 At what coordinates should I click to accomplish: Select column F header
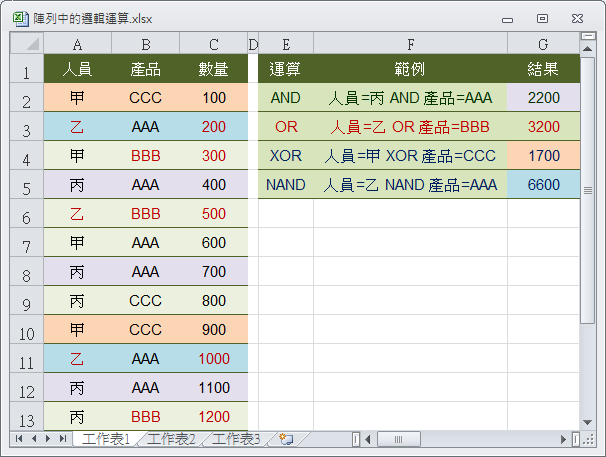(410, 44)
